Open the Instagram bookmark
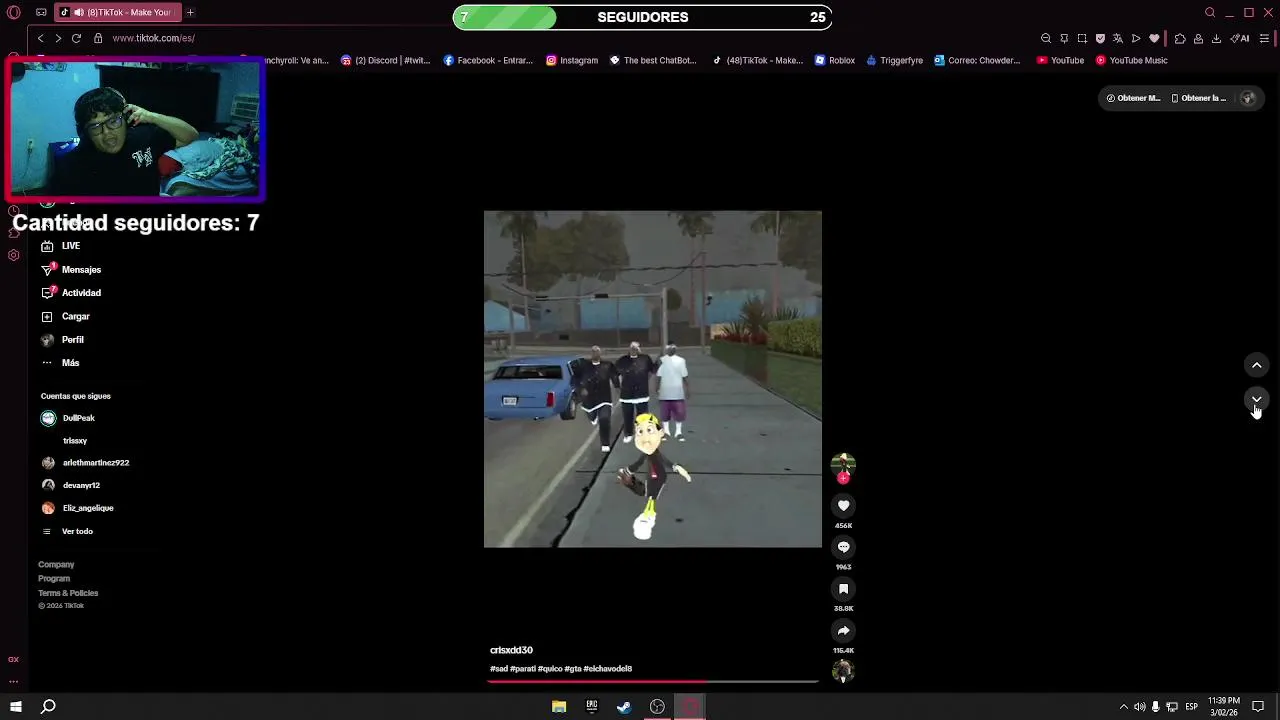The image size is (1280, 720). [572, 60]
